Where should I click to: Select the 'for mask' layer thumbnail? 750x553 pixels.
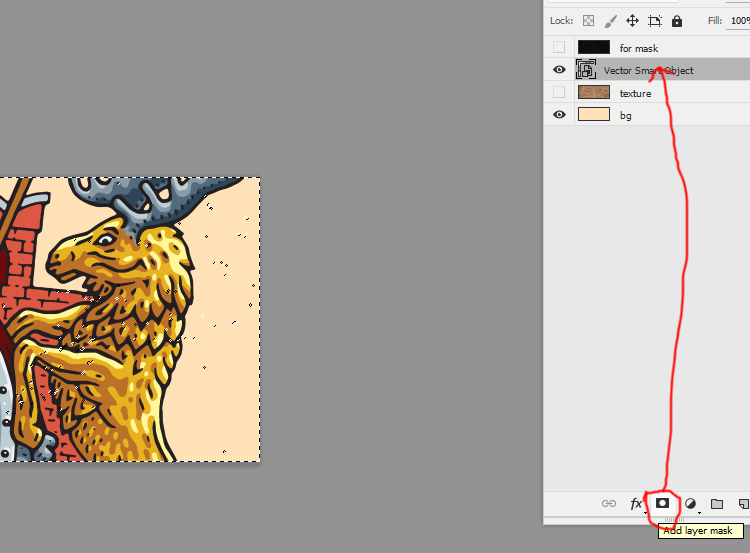pyautogui.click(x=594, y=47)
